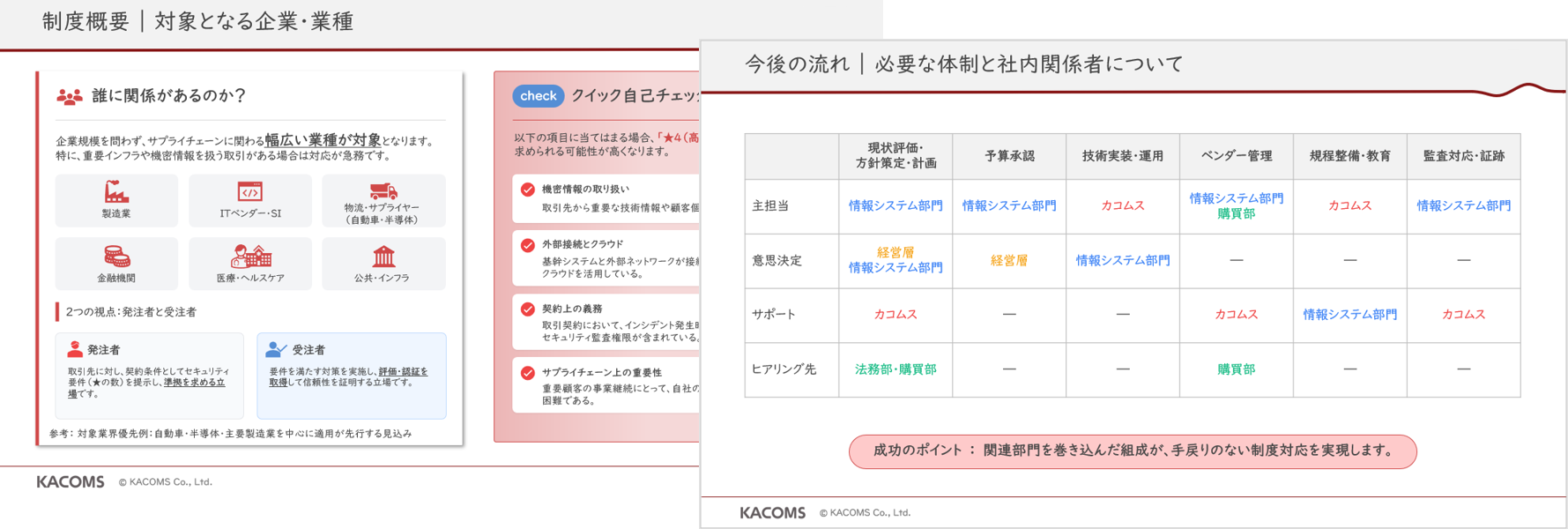Click the truck icon for 物流・サプライヤー
This screenshot has width=1568, height=529.
(383, 190)
